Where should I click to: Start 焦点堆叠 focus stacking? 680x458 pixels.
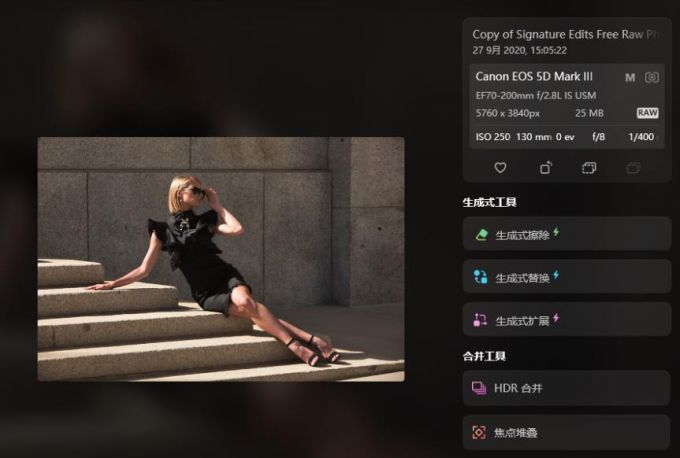pyautogui.click(x=566, y=432)
